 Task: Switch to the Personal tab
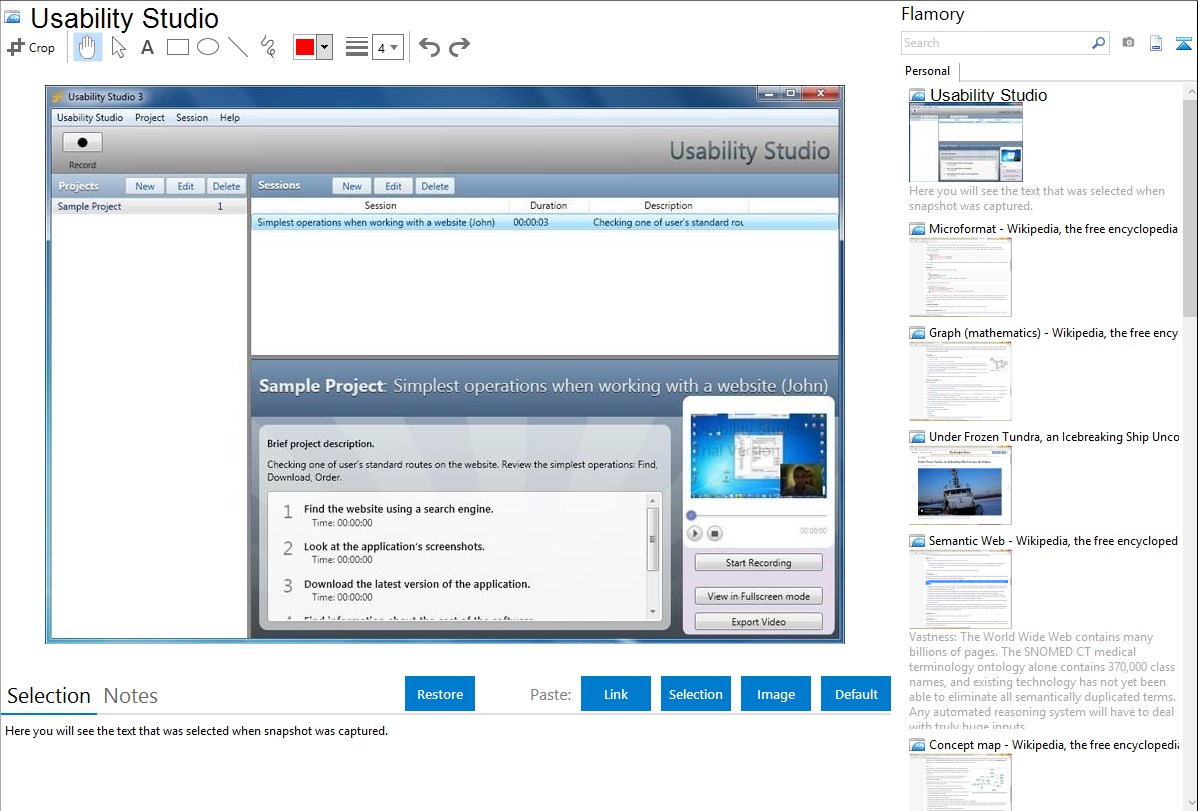(928, 71)
